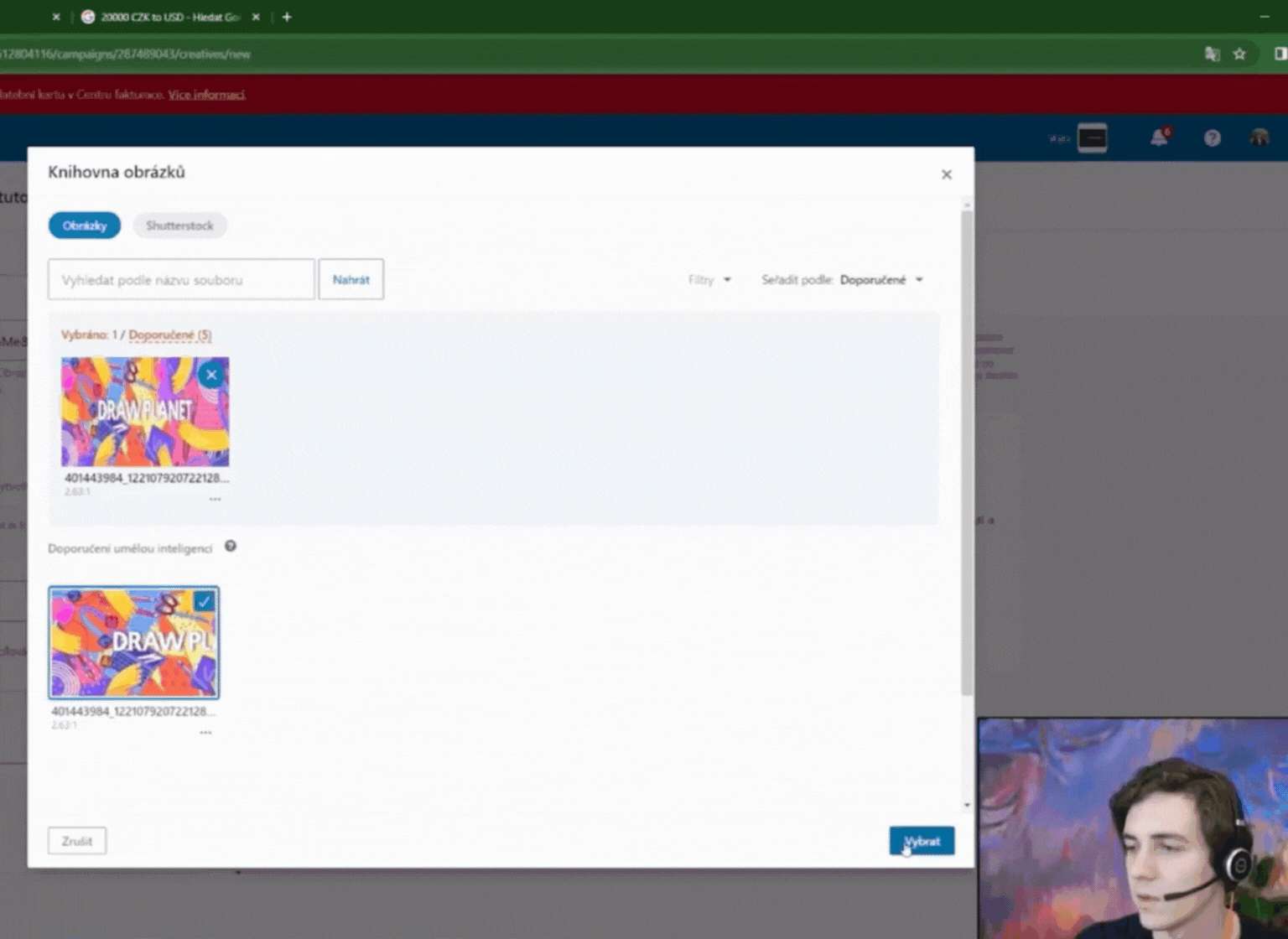Expand the Filtry dropdown
The width and height of the screenshot is (1288, 939).
[x=709, y=280]
